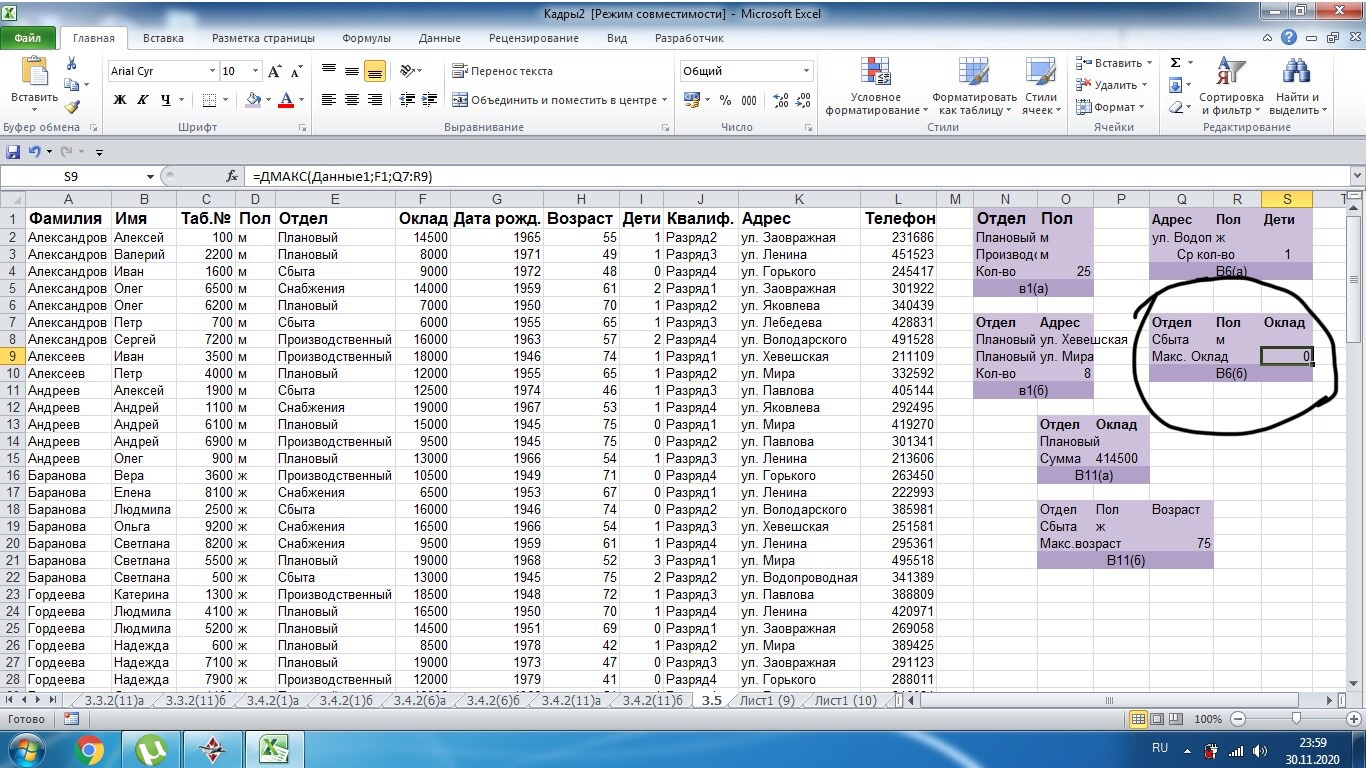The image size is (1366, 768).
Task: Decrease font size with the small A icon
Action: click(x=296, y=71)
